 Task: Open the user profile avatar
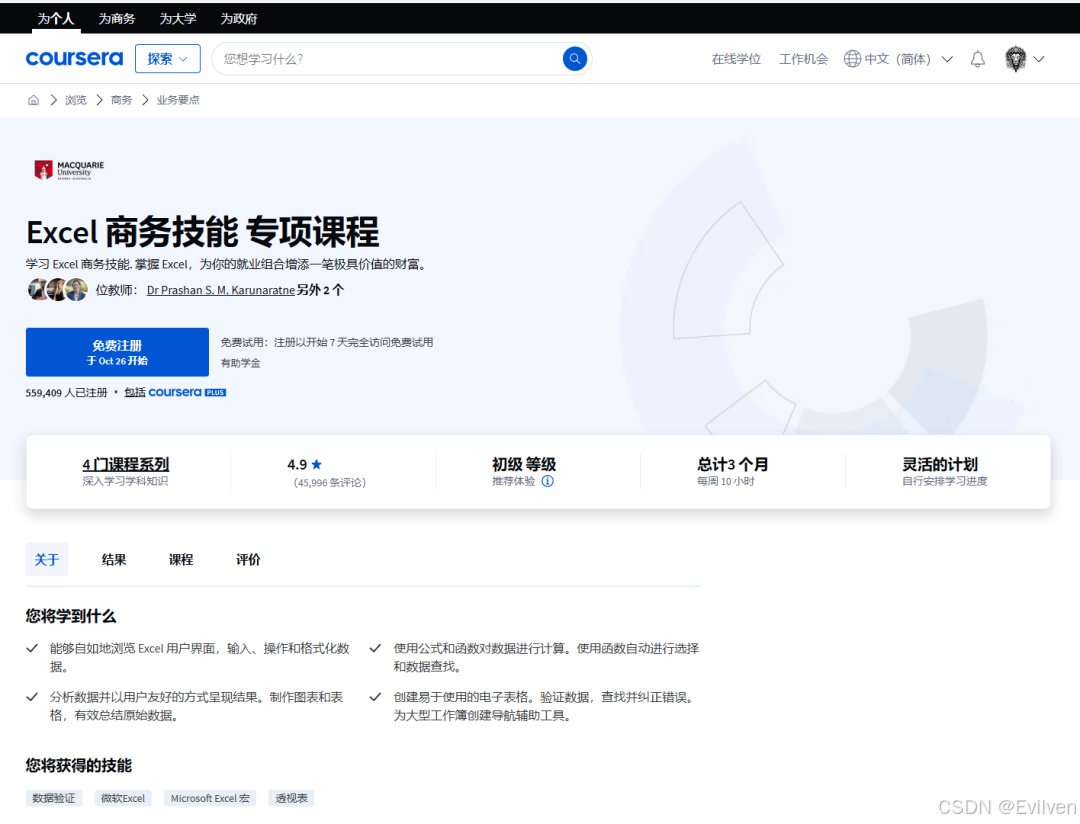1015,59
